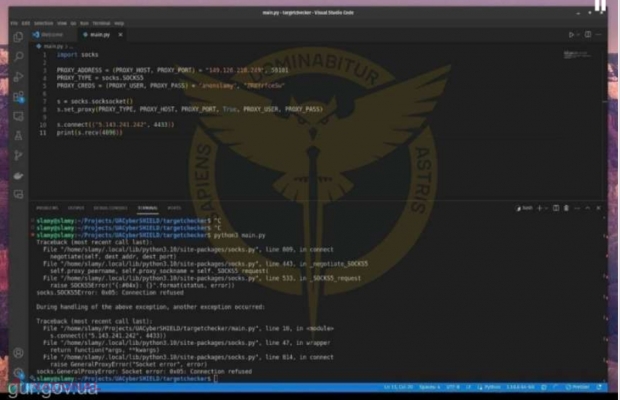Click the Ln, Col cursor position indicator
Screen dimensions: 620x400
(x=398, y=387)
